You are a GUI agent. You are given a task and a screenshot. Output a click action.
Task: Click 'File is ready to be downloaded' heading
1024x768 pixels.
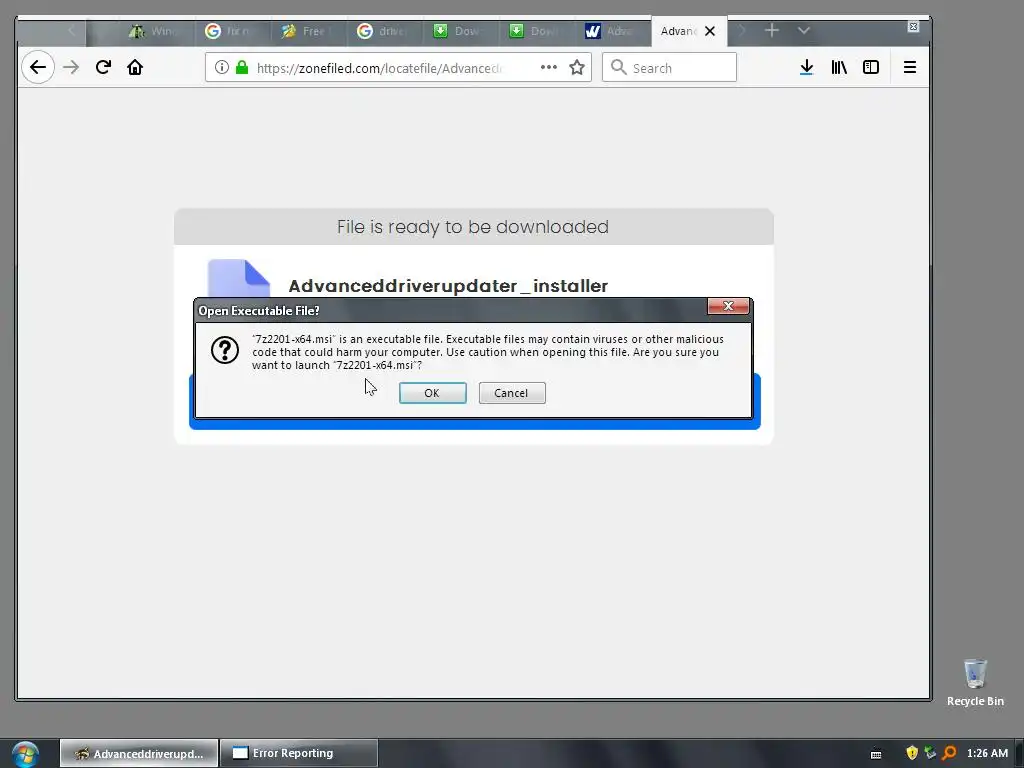pos(473,227)
